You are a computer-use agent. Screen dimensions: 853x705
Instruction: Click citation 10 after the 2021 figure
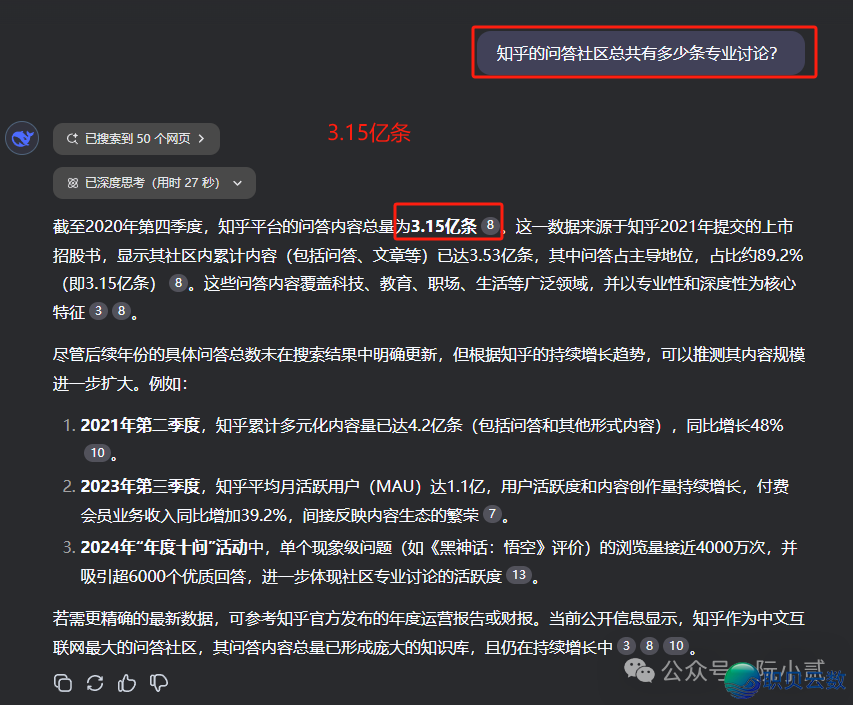coord(98,452)
